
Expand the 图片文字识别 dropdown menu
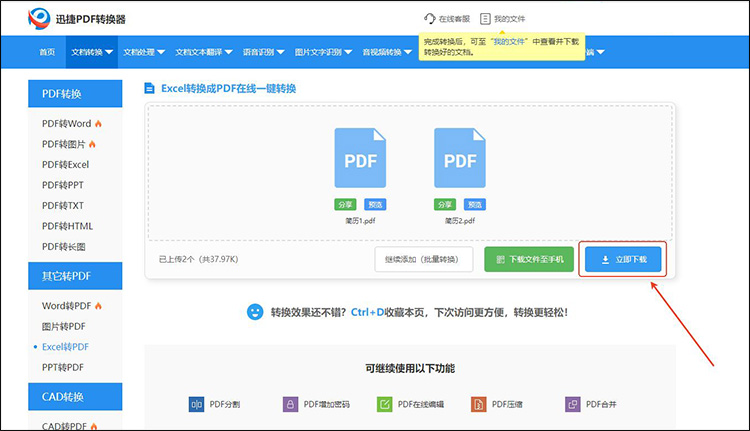323,52
